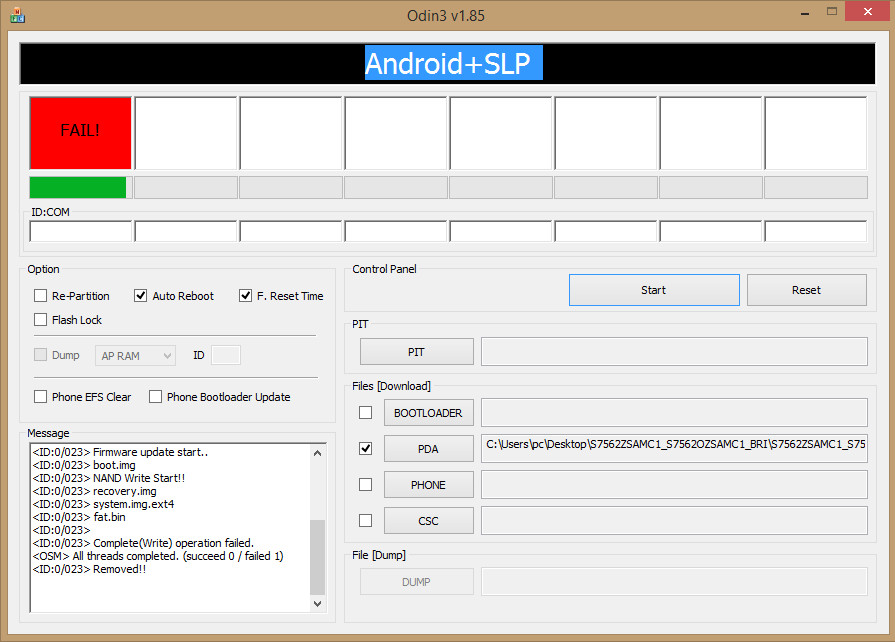Click the BOOTLOADER file path field
This screenshot has height=642, width=895.
(x=674, y=413)
